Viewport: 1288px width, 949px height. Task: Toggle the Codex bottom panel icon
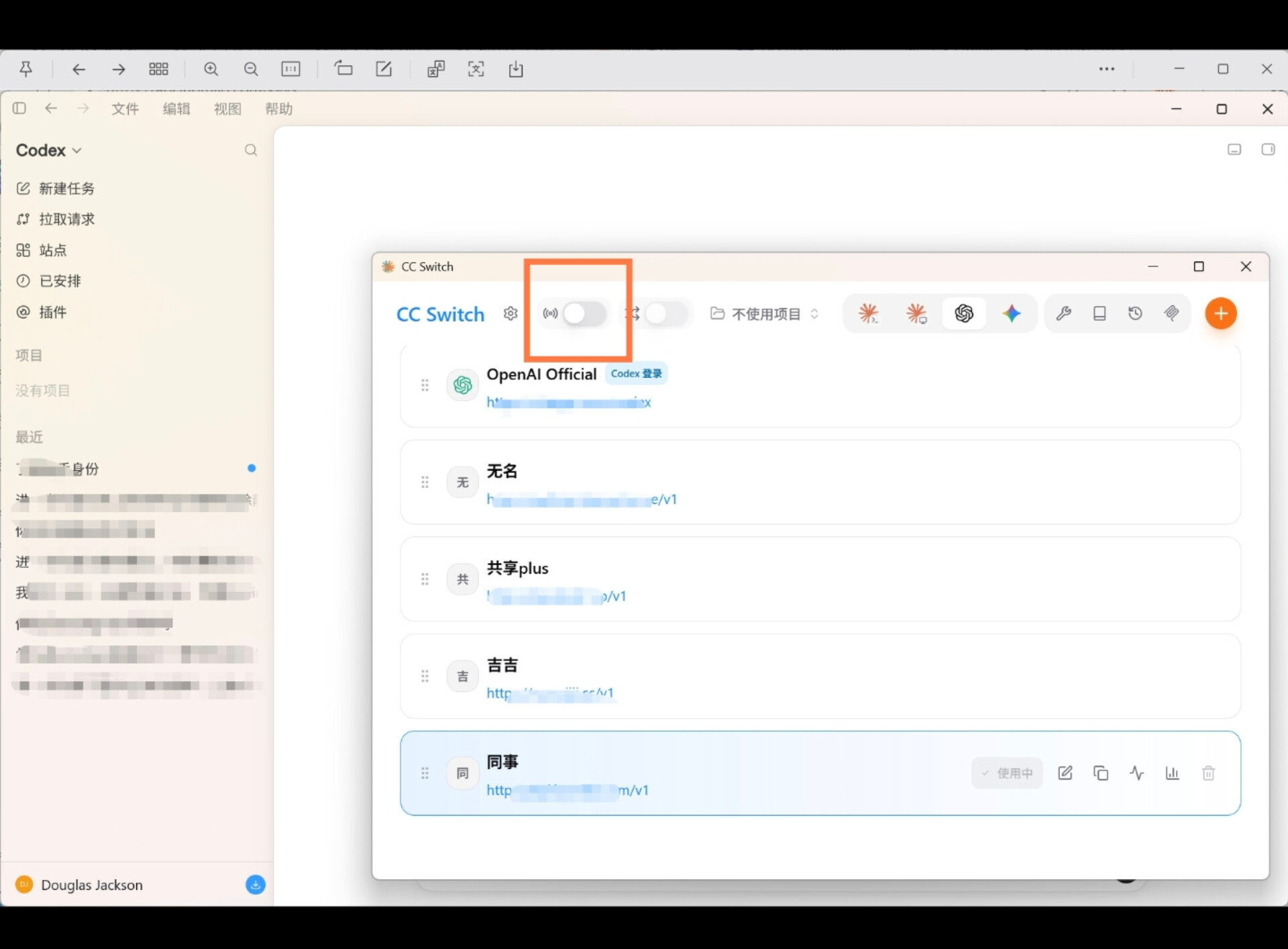(1234, 150)
